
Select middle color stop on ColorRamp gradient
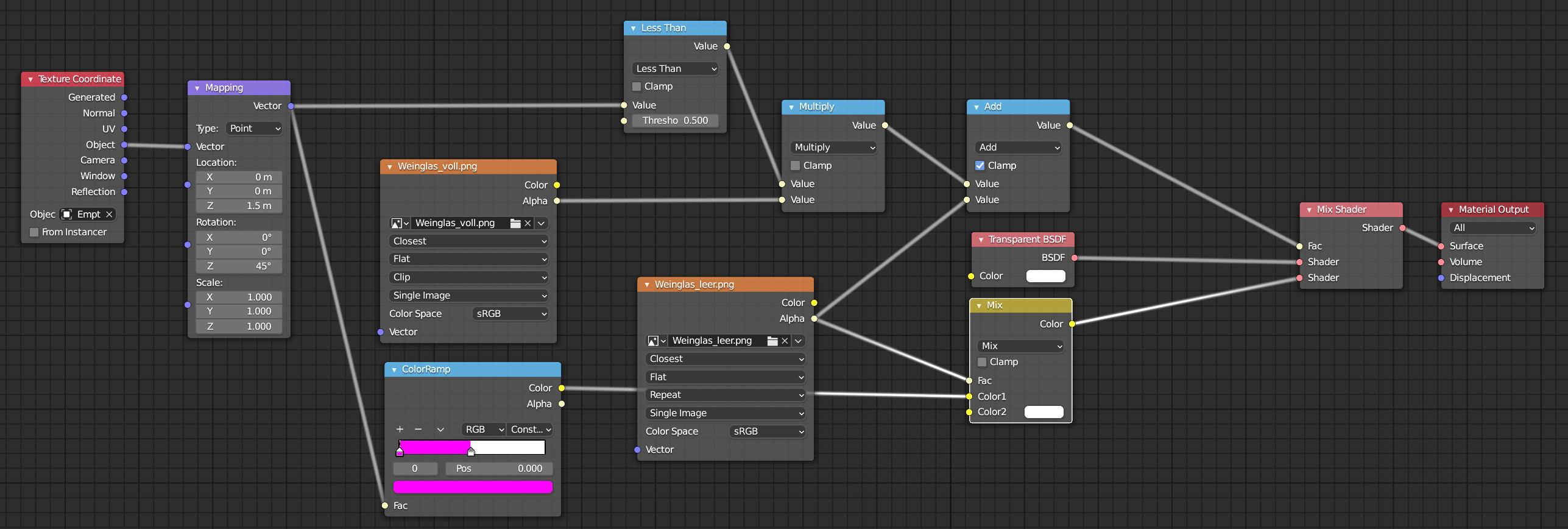click(x=471, y=451)
